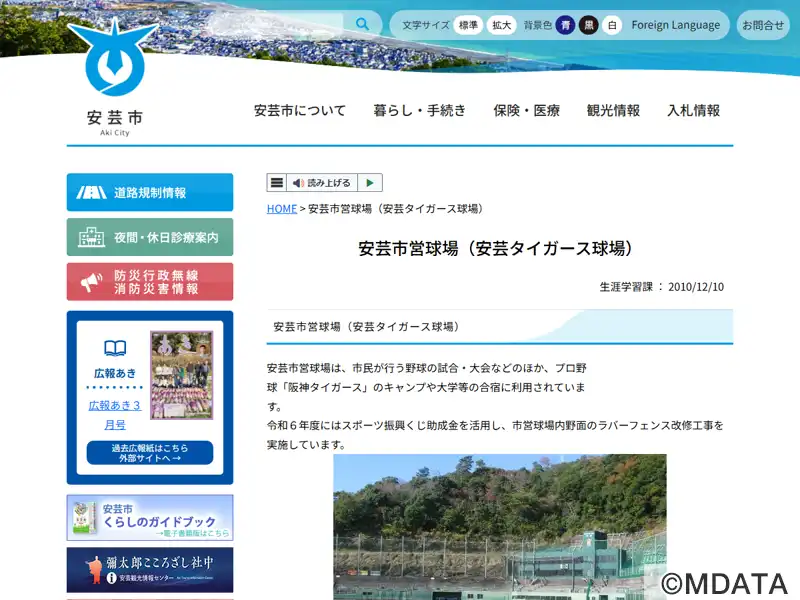The width and height of the screenshot is (800, 600).
Task: Click the お問合せ contact button
Action: 763,25
